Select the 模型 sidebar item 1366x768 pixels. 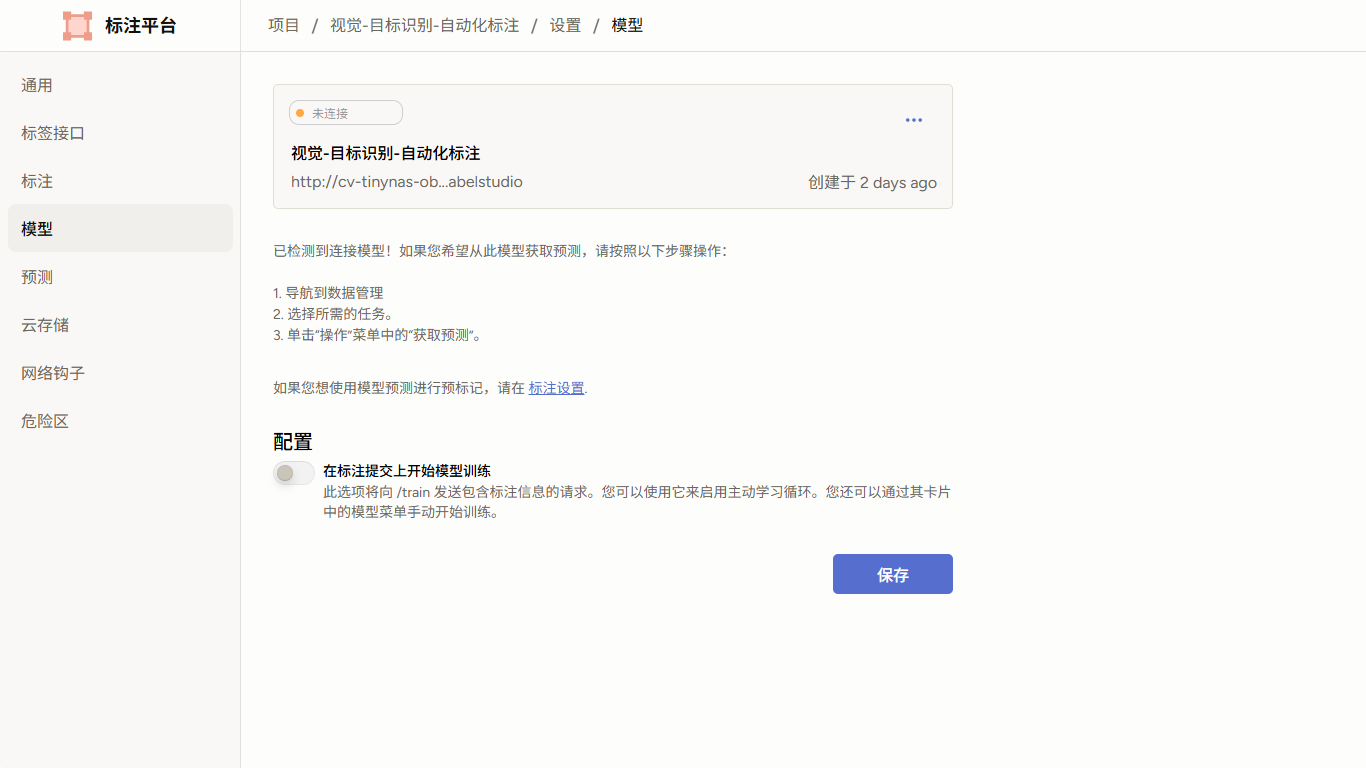[120, 229]
